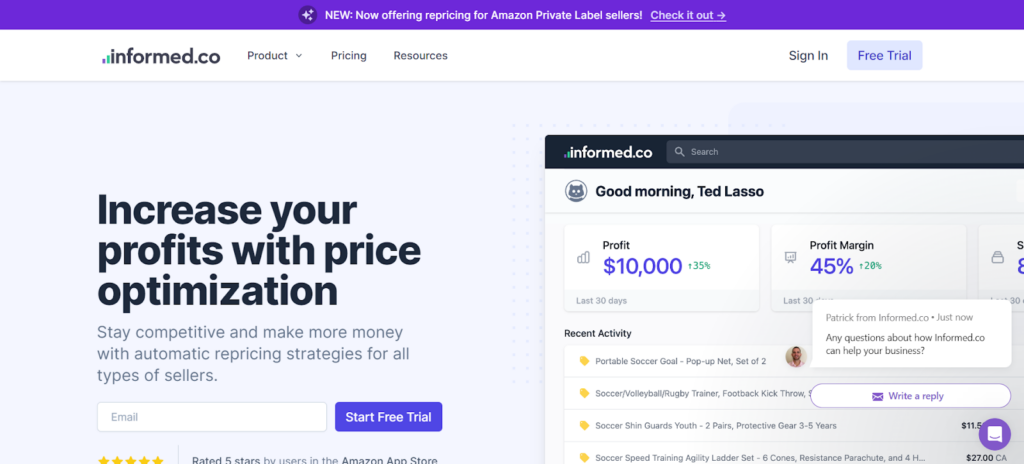1024x464 pixels.
Task: Click the search magnifier icon in the dashboard
Action: point(680,152)
